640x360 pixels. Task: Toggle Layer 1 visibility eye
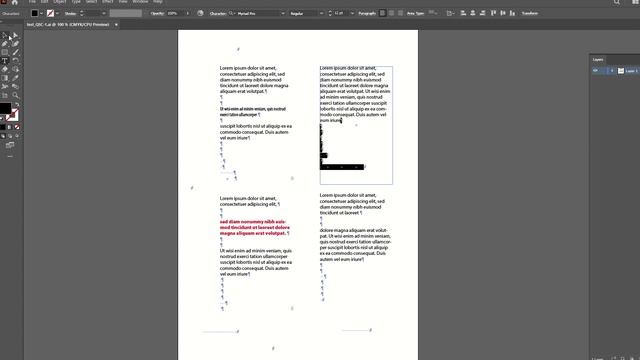595,71
